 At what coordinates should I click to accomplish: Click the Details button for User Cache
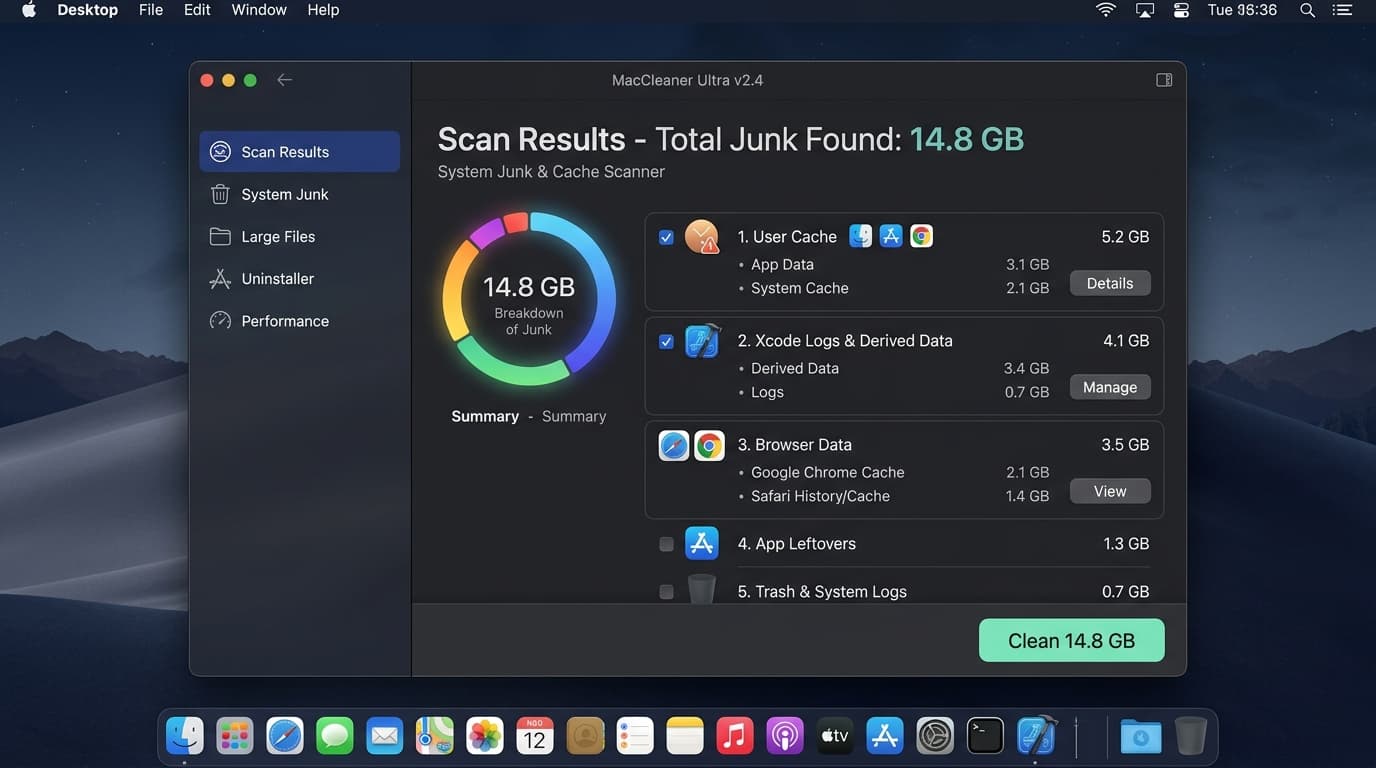(x=1110, y=283)
